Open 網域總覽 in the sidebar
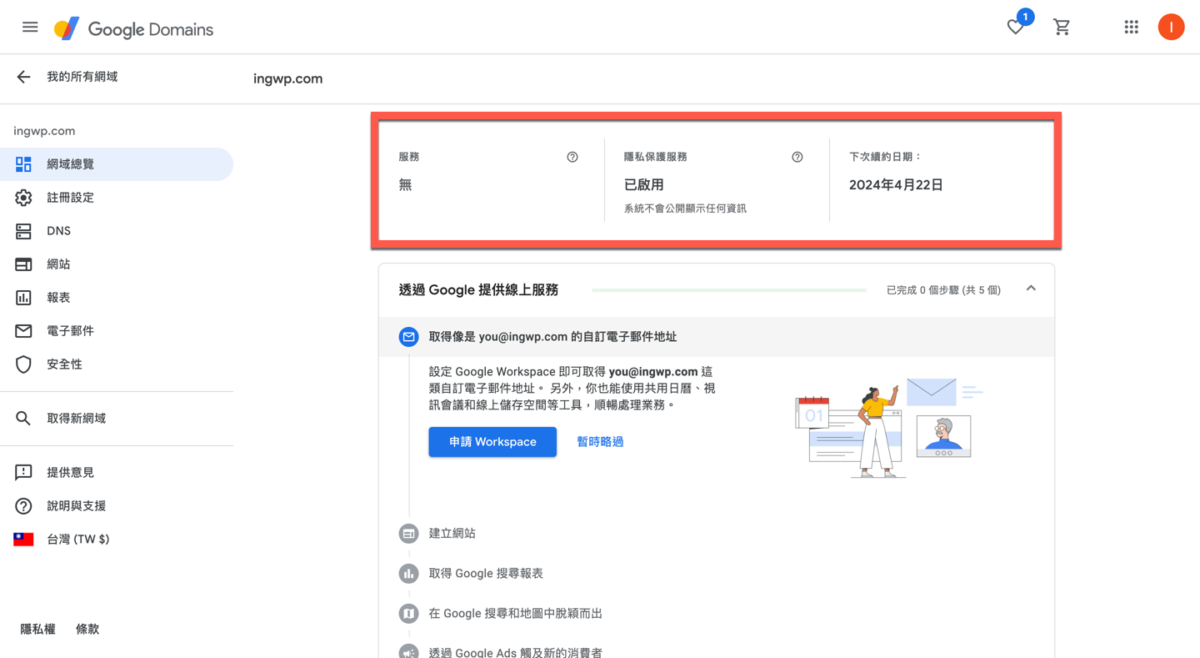The height and width of the screenshot is (658, 1200). [116, 164]
